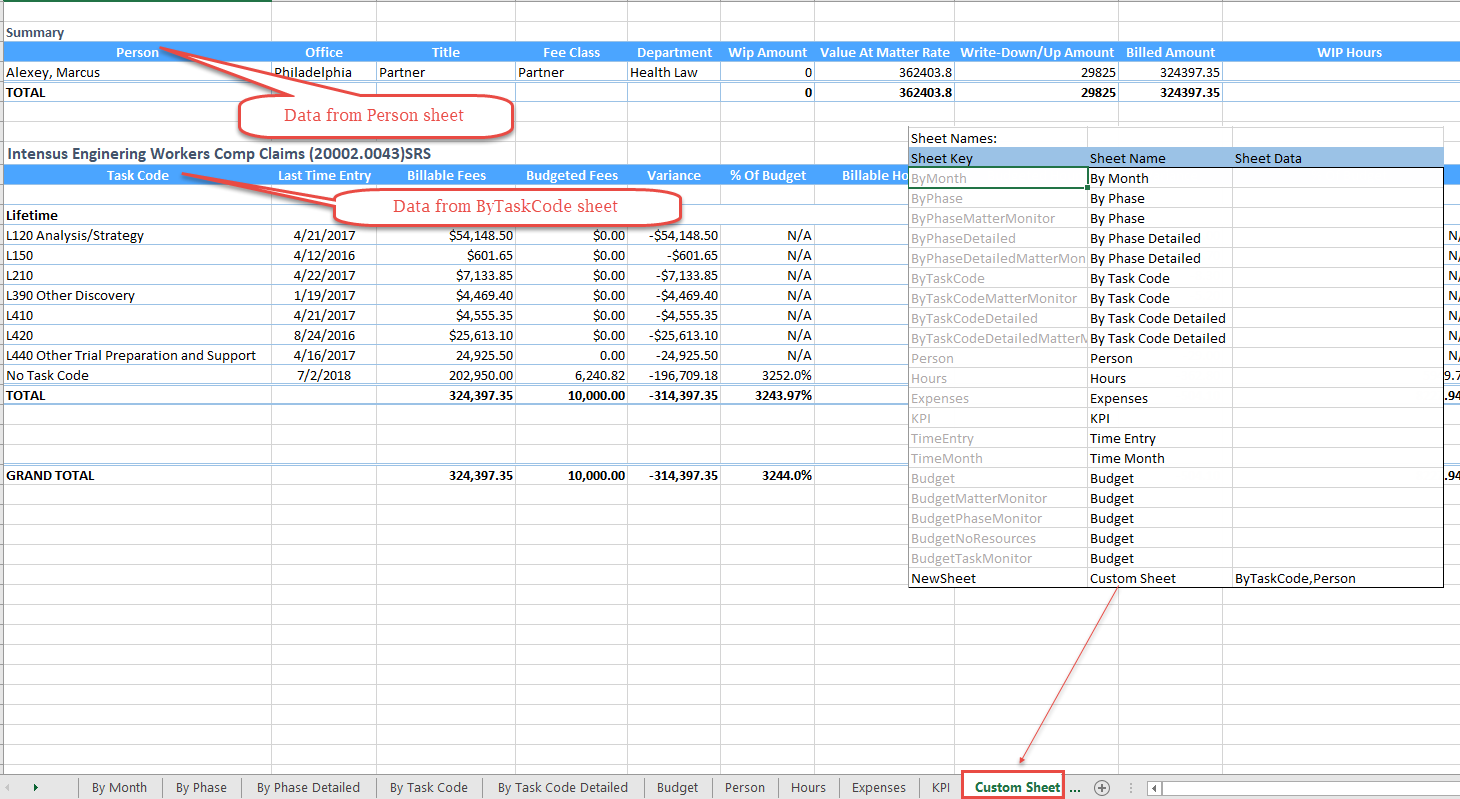Switch to the By Month sheet tab
The image size is (1460, 799).
point(119,787)
